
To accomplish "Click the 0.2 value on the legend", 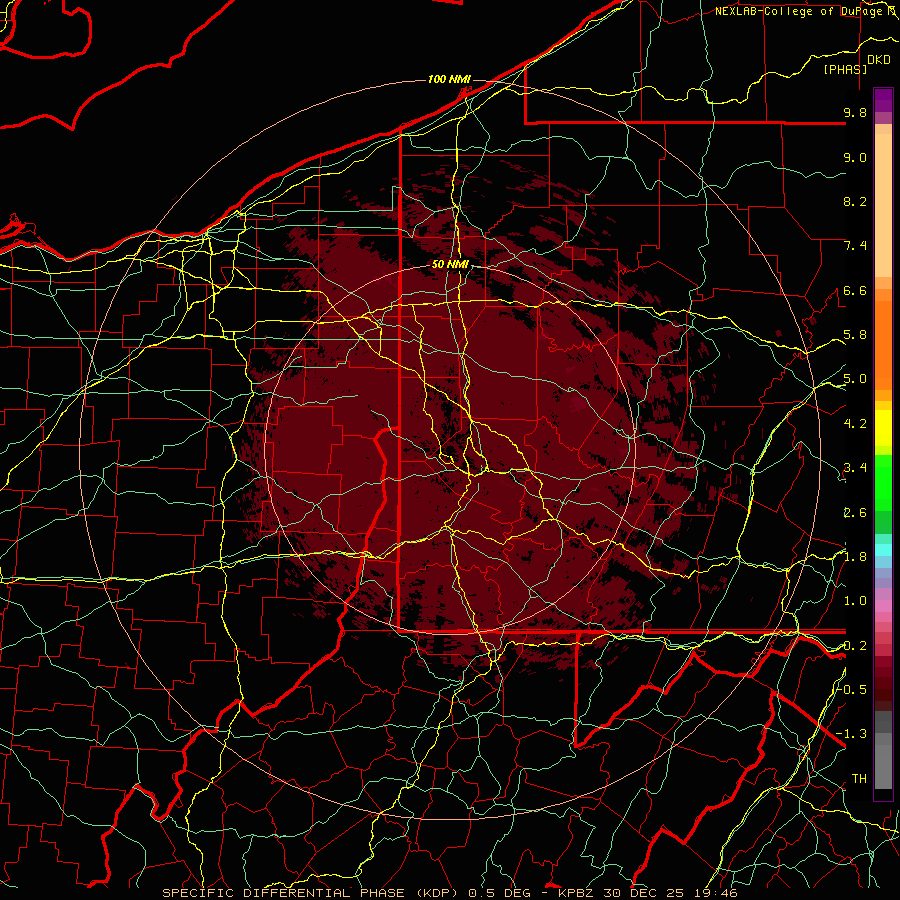I will click(x=855, y=646).
